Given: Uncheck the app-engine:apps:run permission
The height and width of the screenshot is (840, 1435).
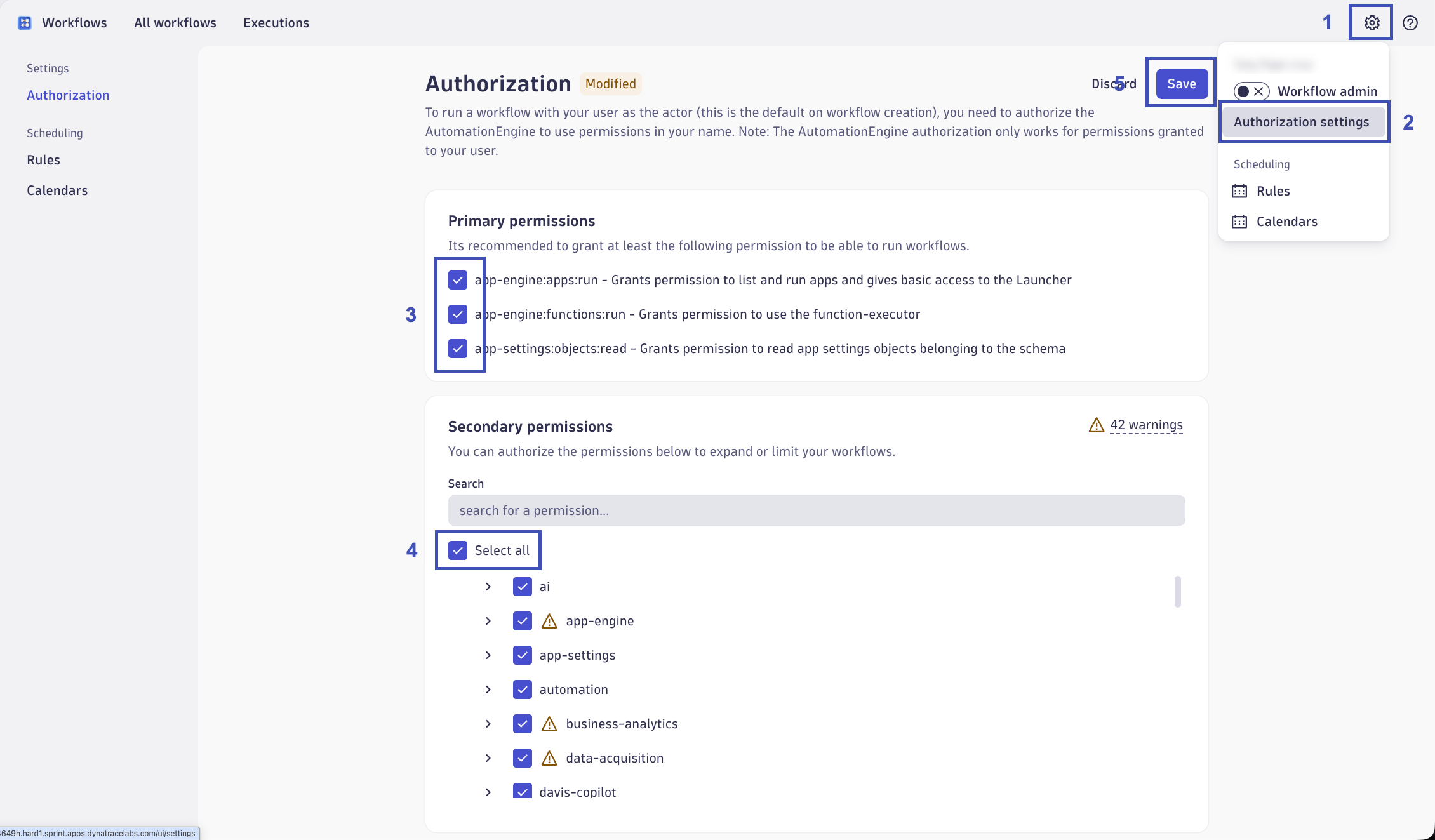Looking at the screenshot, I should [x=458, y=280].
